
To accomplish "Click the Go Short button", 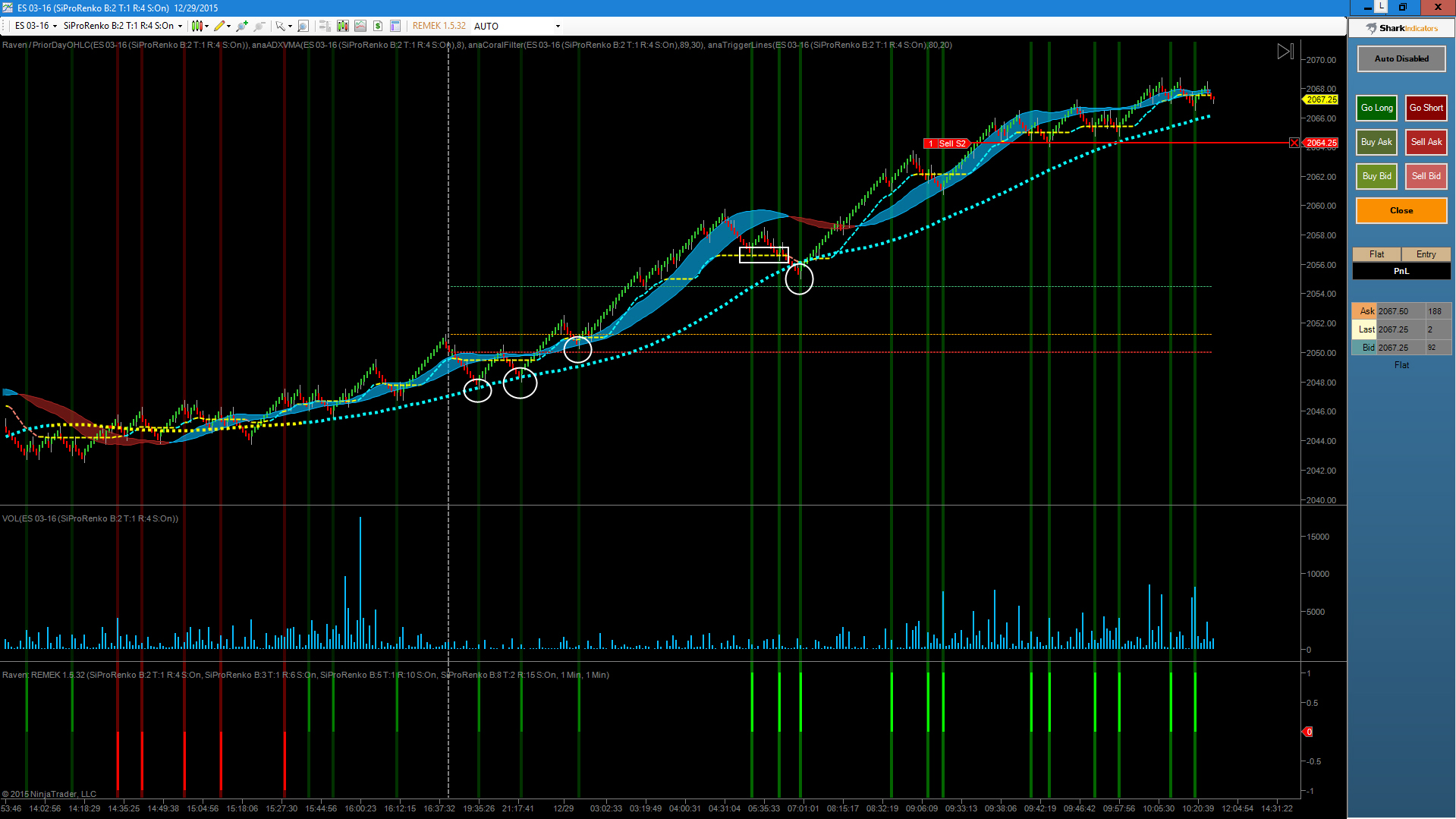I will (x=1426, y=108).
